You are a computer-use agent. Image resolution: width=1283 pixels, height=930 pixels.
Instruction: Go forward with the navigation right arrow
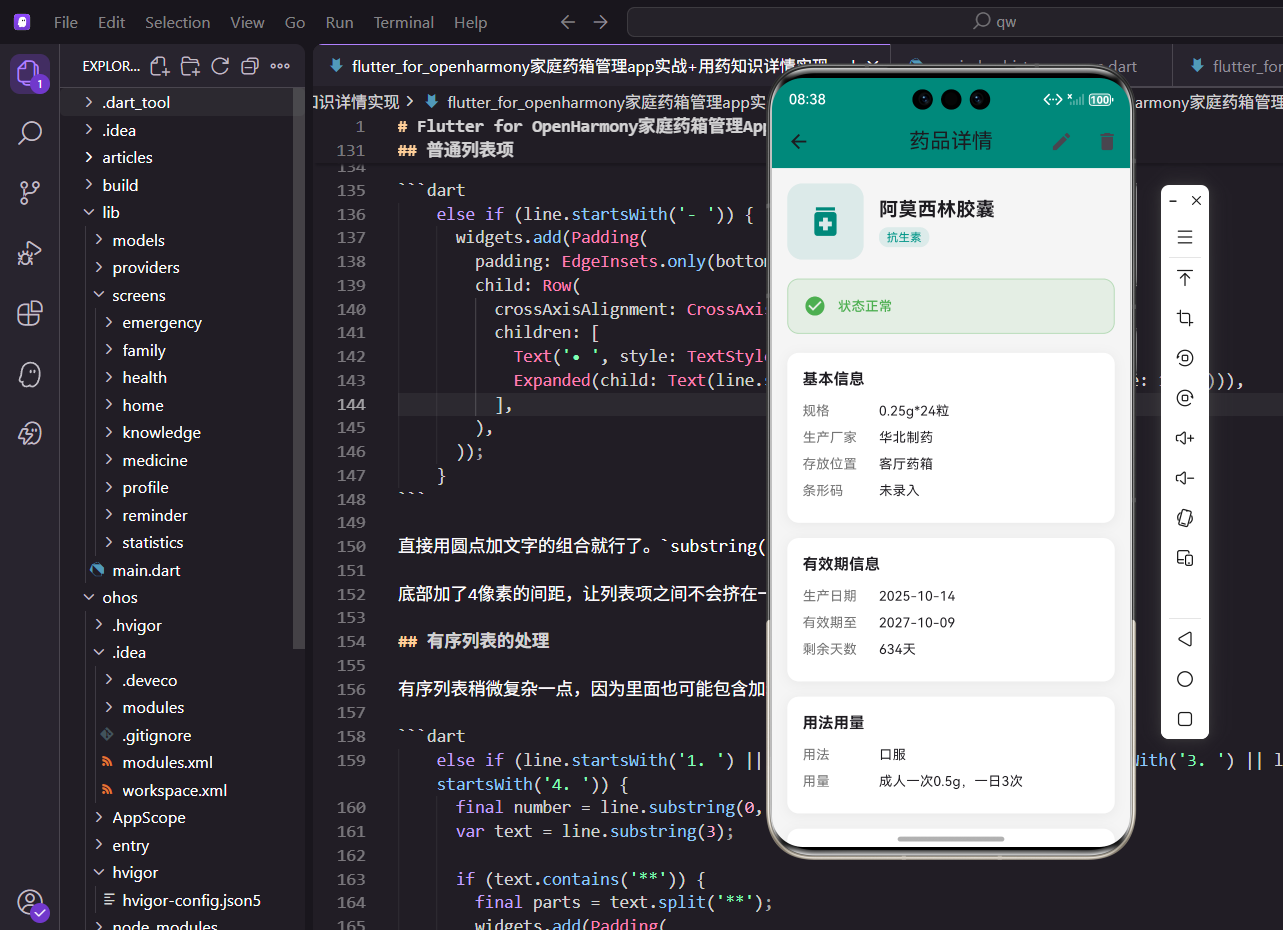coord(600,22)
